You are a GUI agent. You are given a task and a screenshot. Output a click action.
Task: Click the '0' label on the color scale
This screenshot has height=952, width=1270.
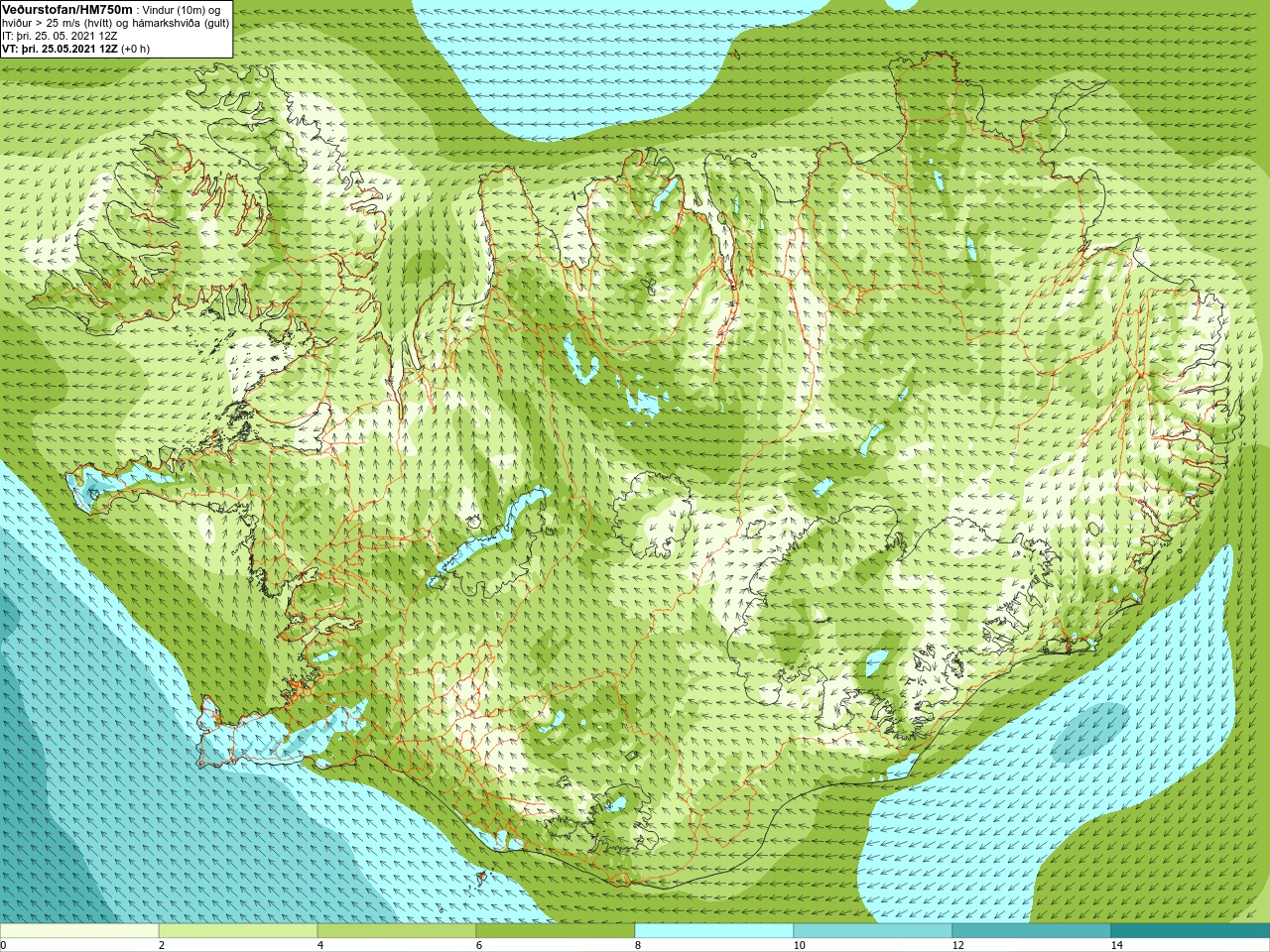click(x=3, y=945)
